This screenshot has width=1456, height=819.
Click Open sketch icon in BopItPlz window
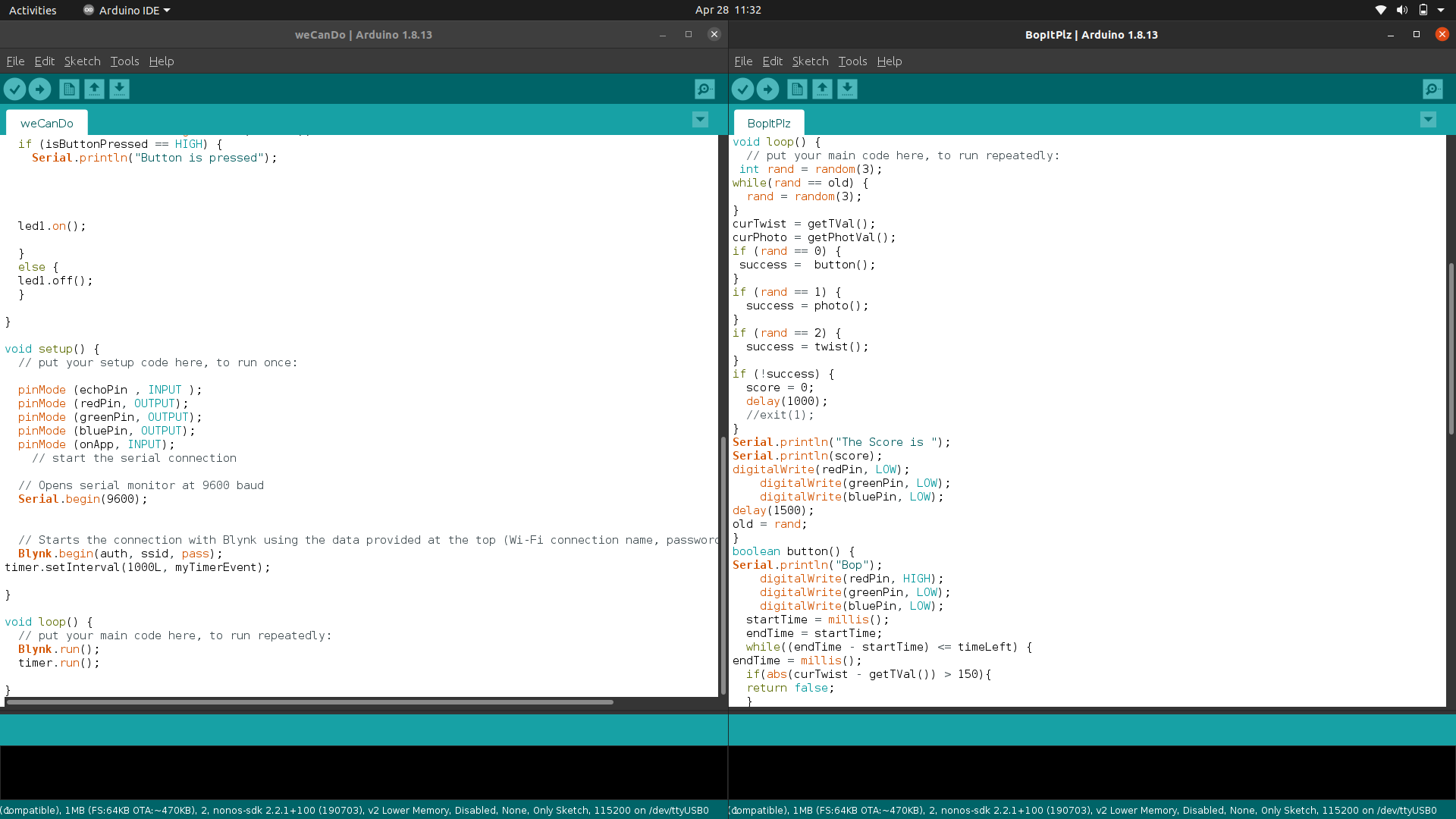click(x=822, y=89)
